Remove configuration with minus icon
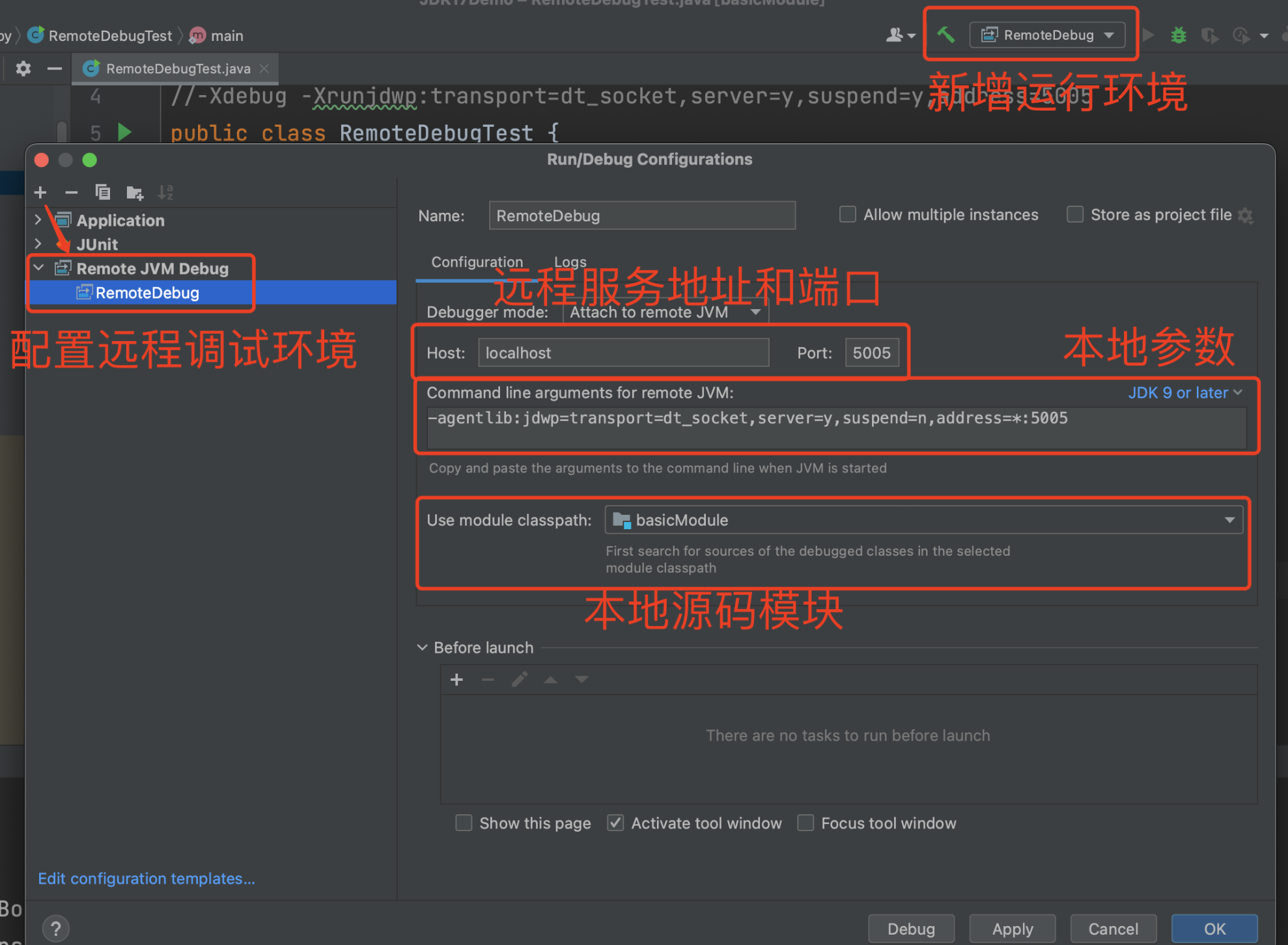This screenshot has width=1288, height=945. (x=72, y=193)
